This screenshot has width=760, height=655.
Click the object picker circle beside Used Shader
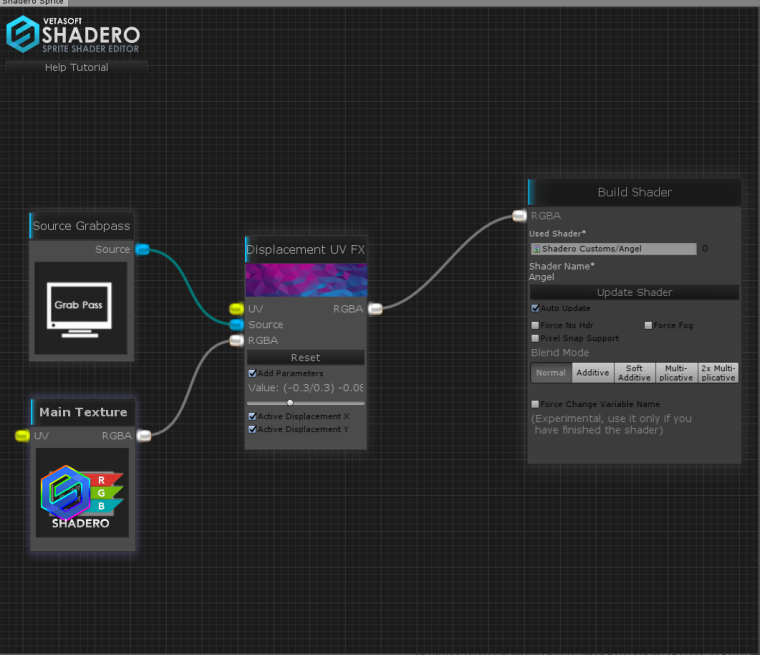(705, 249)
